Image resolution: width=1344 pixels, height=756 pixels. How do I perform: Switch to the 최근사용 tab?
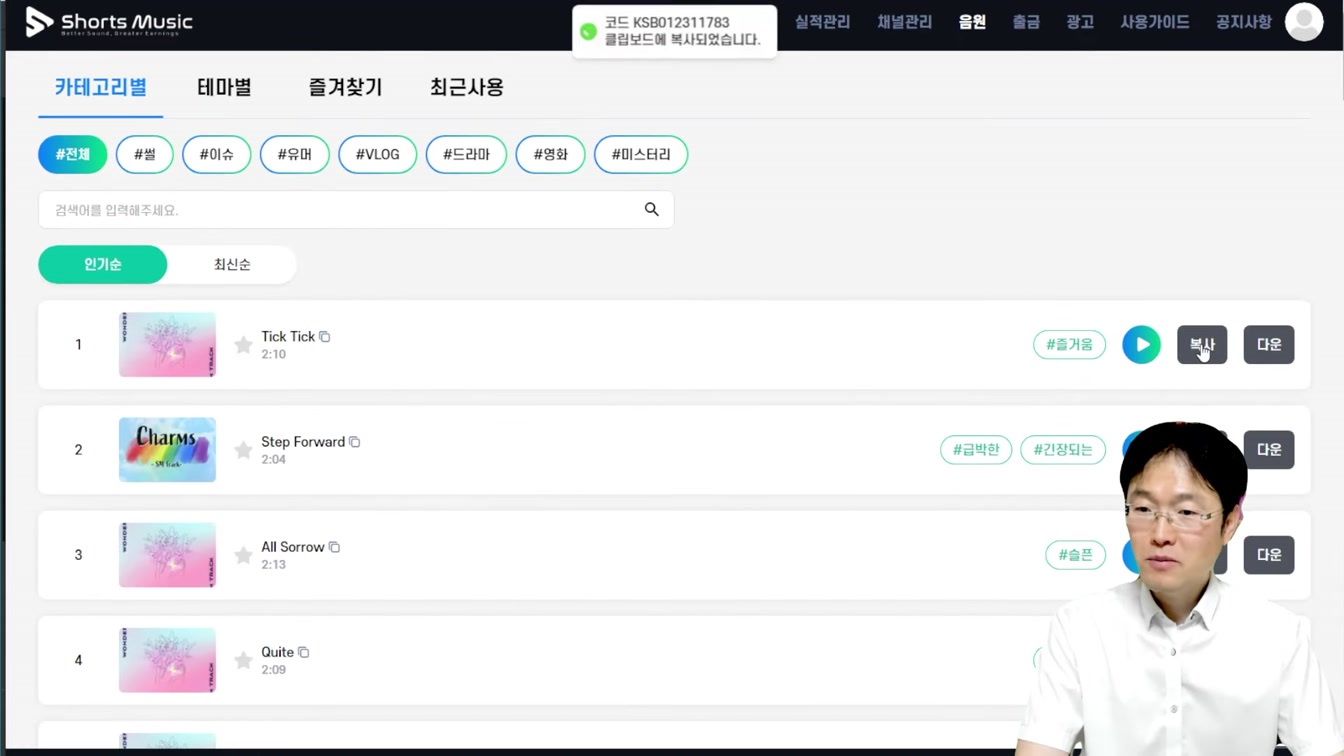(x=467, y=87)
